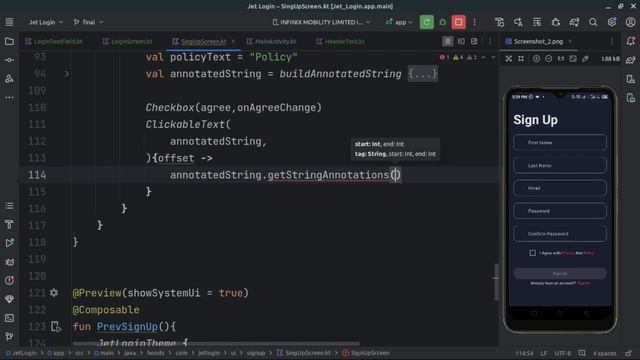Viewport: 640px width, 360px height.
Task: Click run gutter icon beside PrevSignUp
Action: 56,326
